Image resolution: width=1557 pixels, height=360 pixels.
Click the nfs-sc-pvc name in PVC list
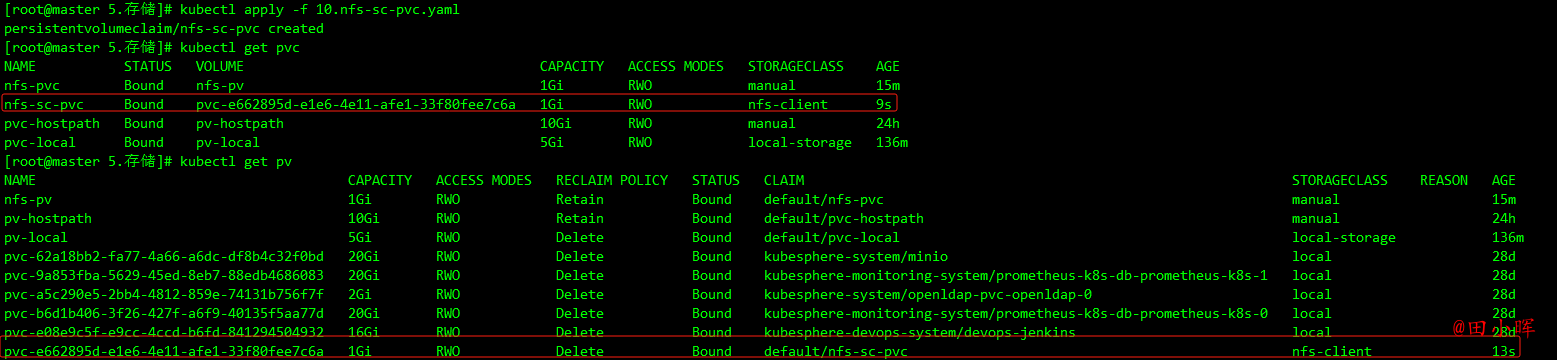click(x=44, y=104)
